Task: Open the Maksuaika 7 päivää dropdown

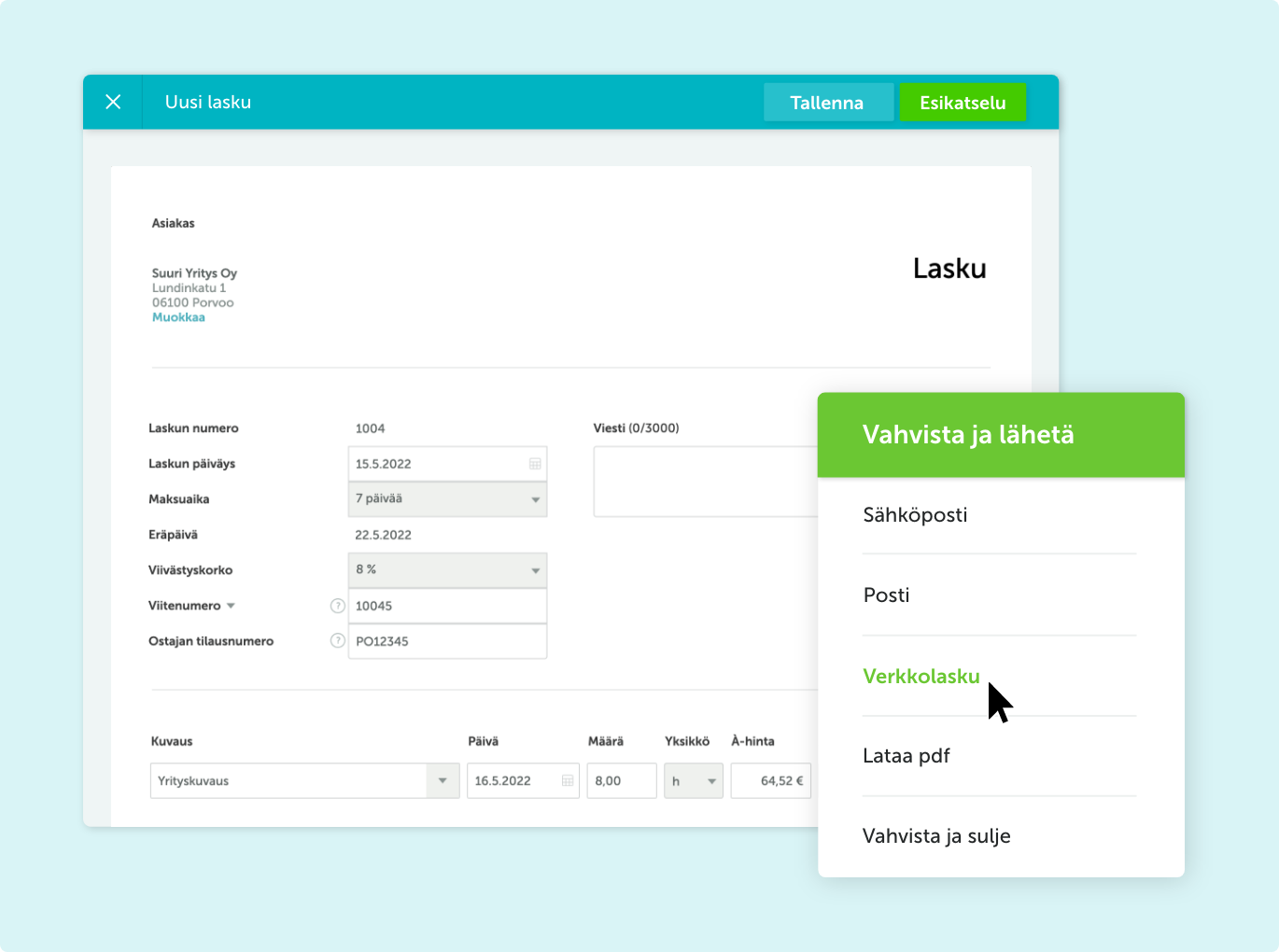Action: (447, 499)
